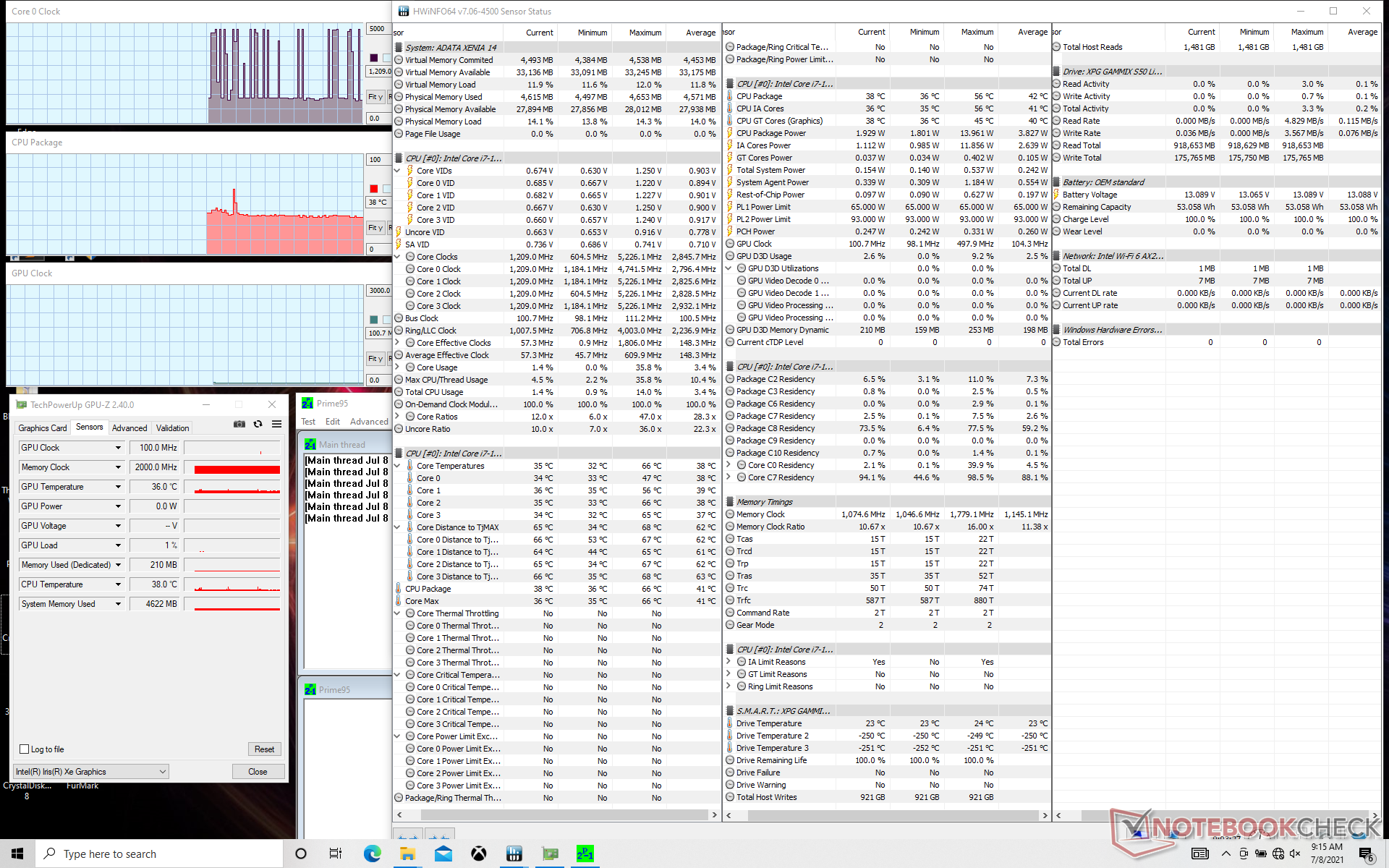Take a screenshot with GPU-Z camera icon
Screen dimensions: 1389x868
(x=239, y=425)
